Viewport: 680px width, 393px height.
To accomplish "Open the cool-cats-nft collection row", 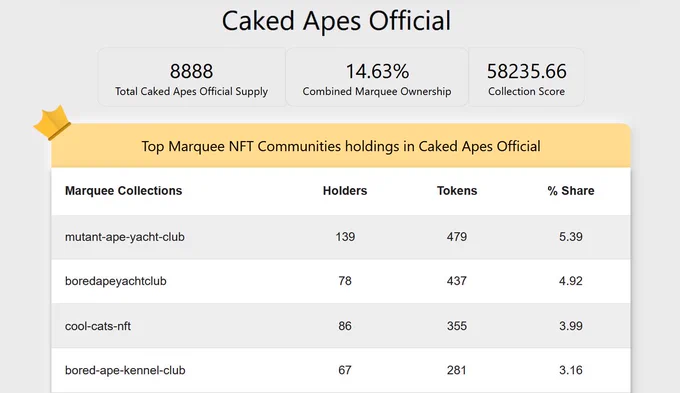I will (x=341, y=326).
